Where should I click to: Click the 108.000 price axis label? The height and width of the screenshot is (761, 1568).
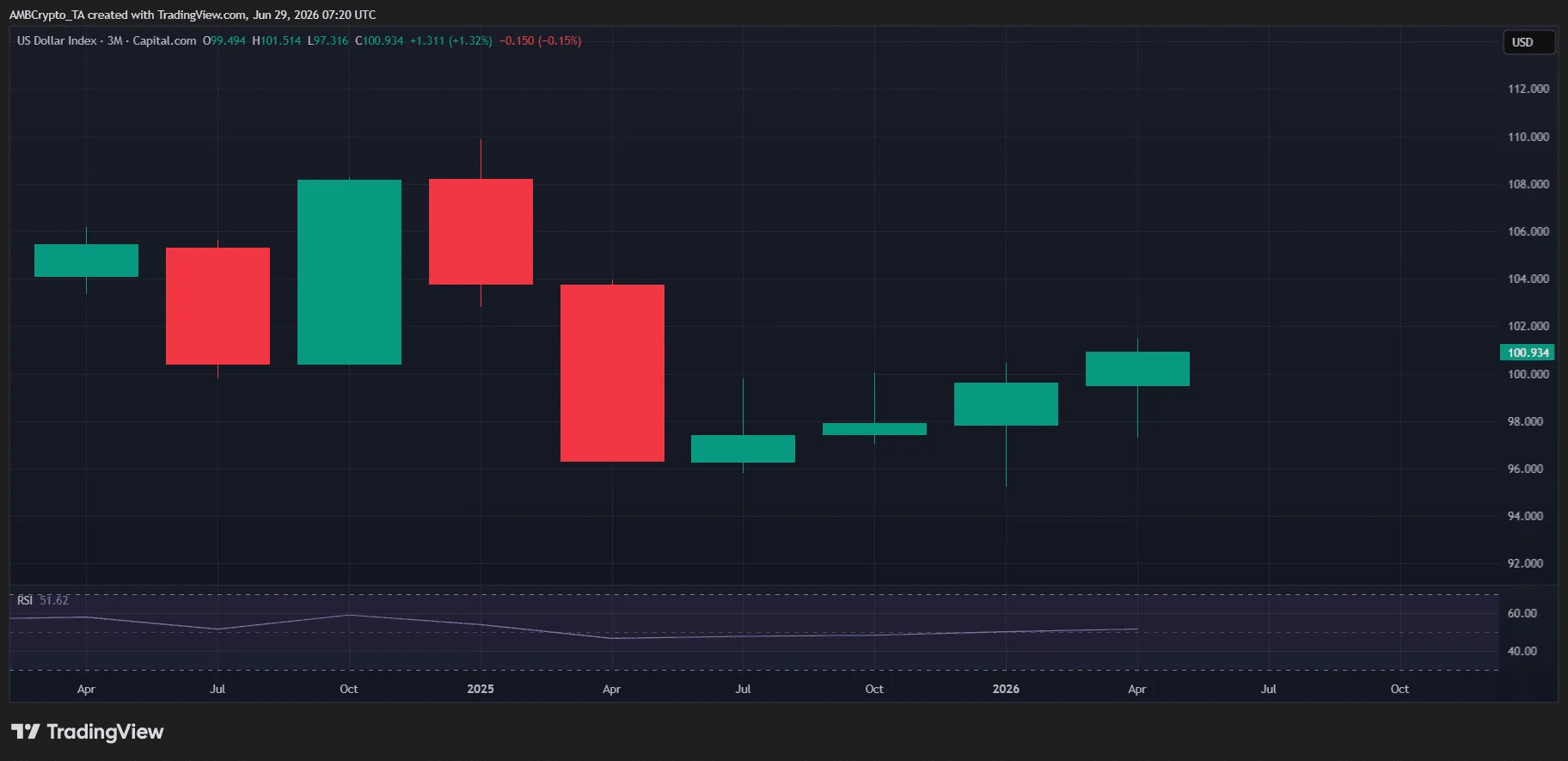tap(1528, 184)
